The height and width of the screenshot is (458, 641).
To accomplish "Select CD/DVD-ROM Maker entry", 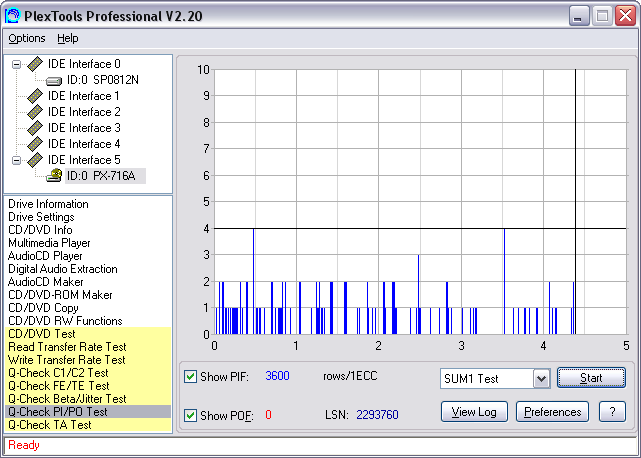I will point(60,295).
